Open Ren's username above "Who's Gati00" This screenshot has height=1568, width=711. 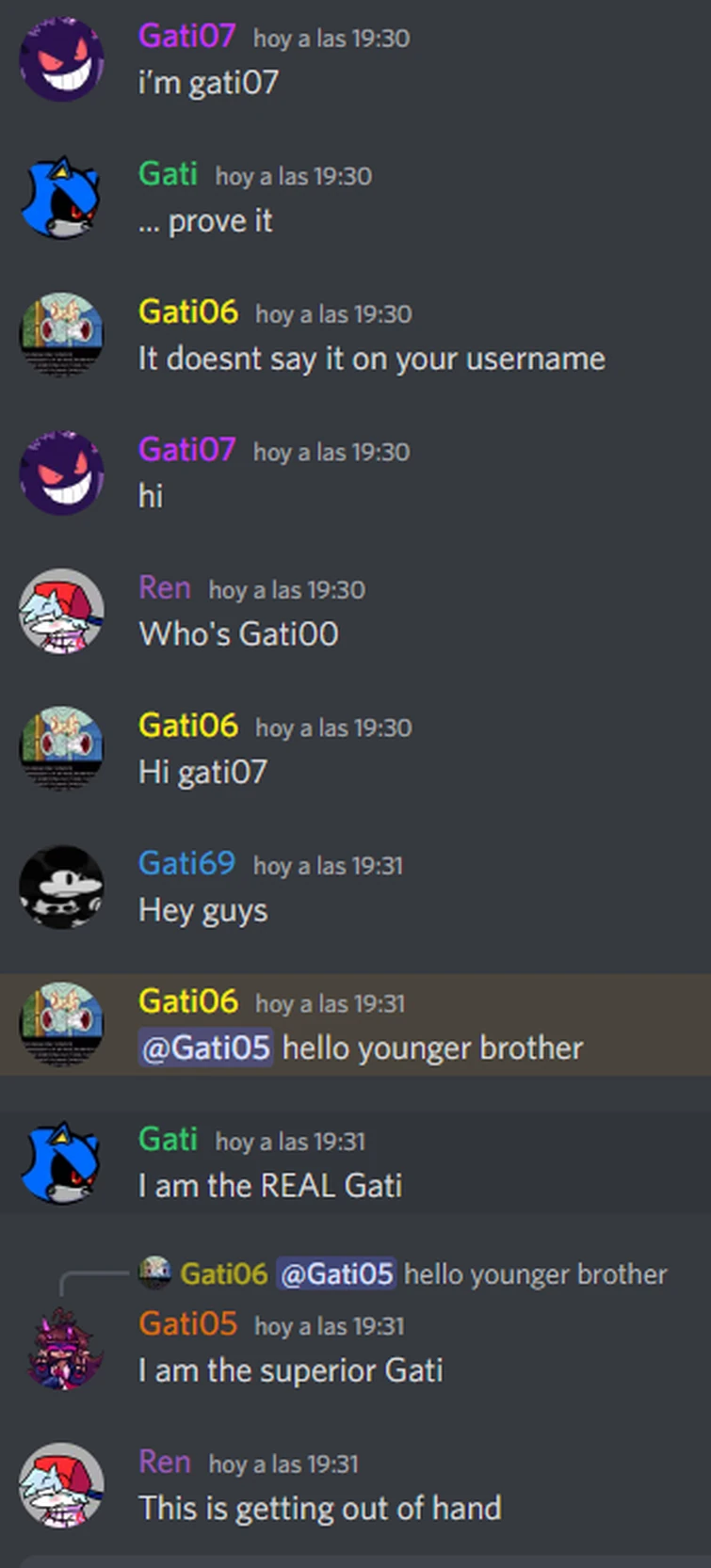165,588
